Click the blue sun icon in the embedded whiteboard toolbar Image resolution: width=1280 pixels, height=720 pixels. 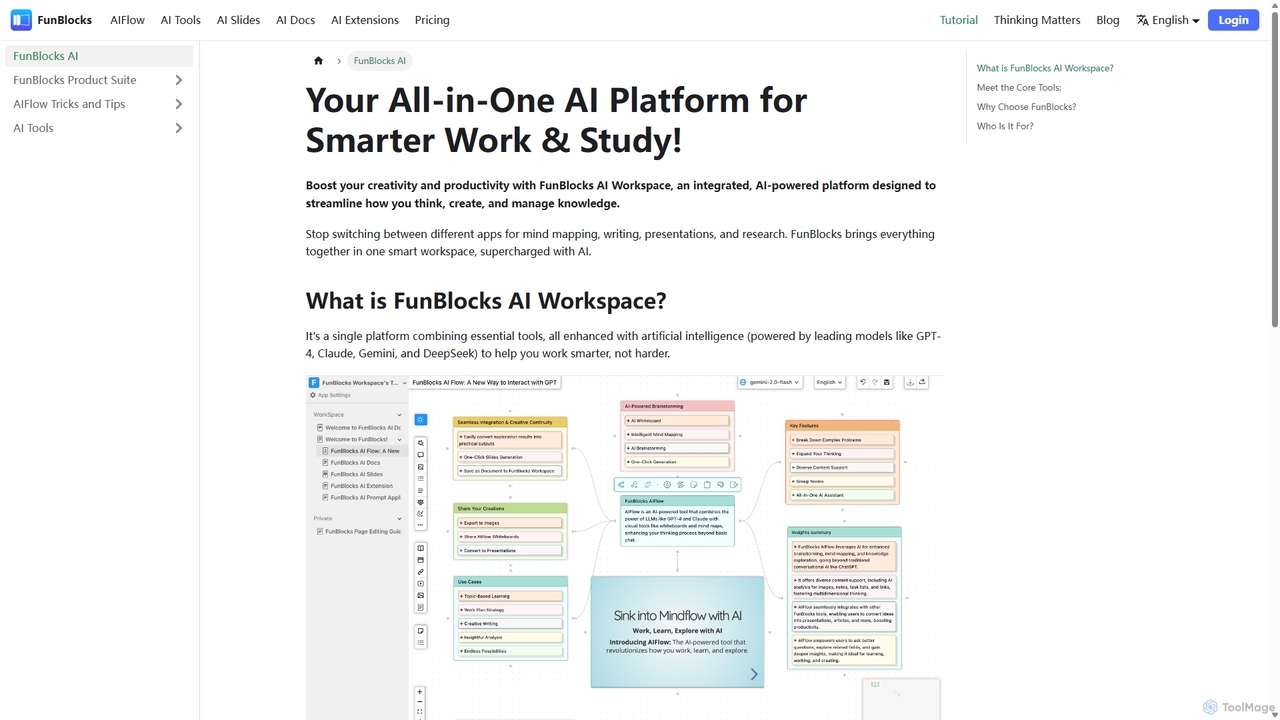[x=421, y=420]
